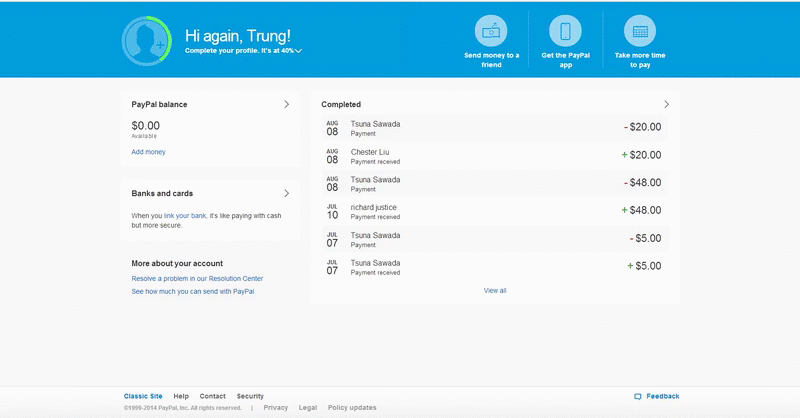This screenshot has width=800, height=418.
Task: Click the Hi again, Trung! greeting
Action: coord(238,36)
